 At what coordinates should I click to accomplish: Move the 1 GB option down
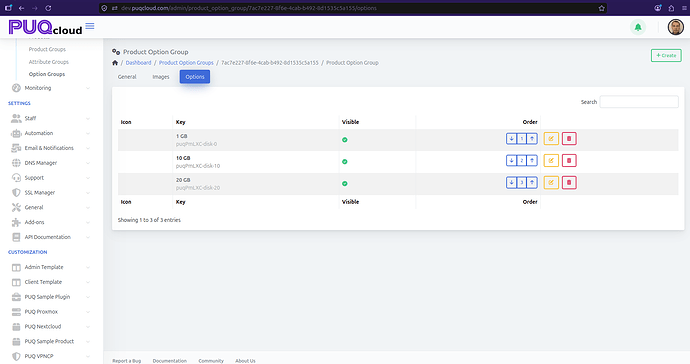pyautogui.click(x=511, y=139)
